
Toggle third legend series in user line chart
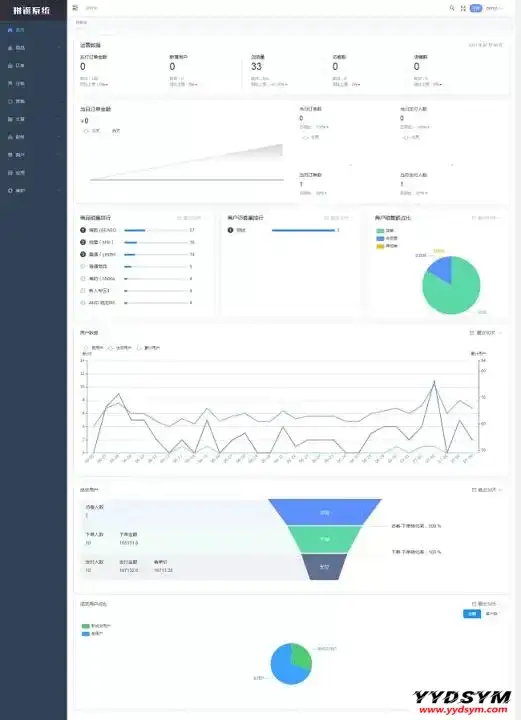tap(148, 348)
